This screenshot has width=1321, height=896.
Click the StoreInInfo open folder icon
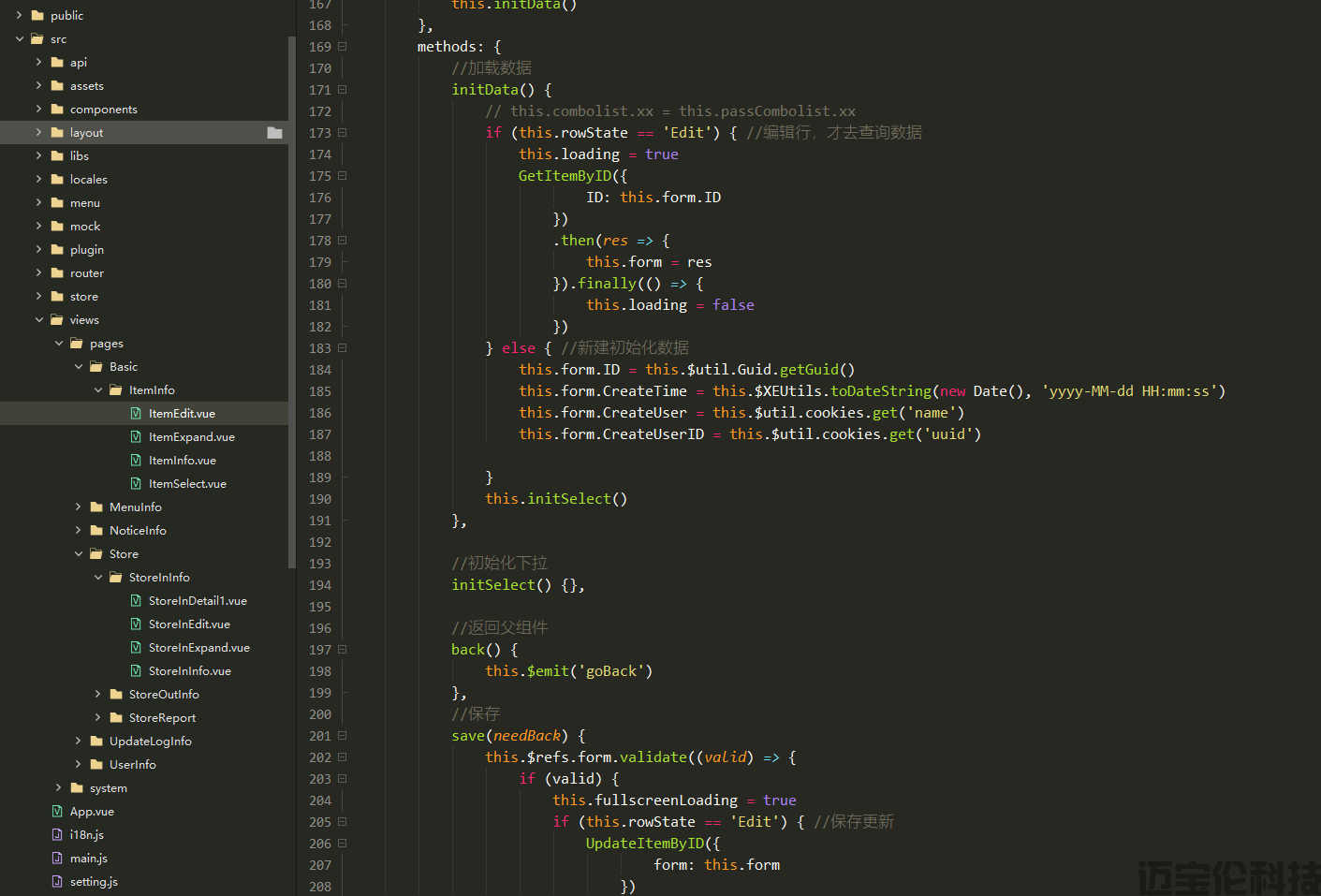click(x=116, y=577)
